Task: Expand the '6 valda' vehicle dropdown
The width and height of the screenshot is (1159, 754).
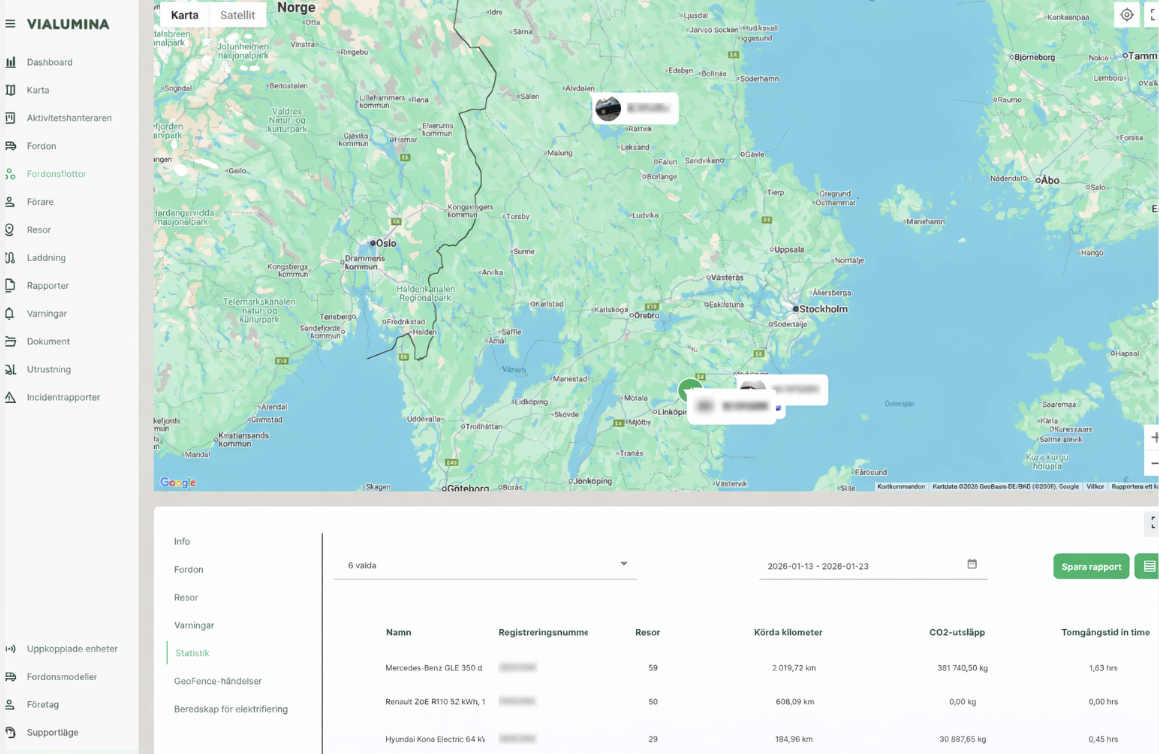Action: tap(623, 565)
